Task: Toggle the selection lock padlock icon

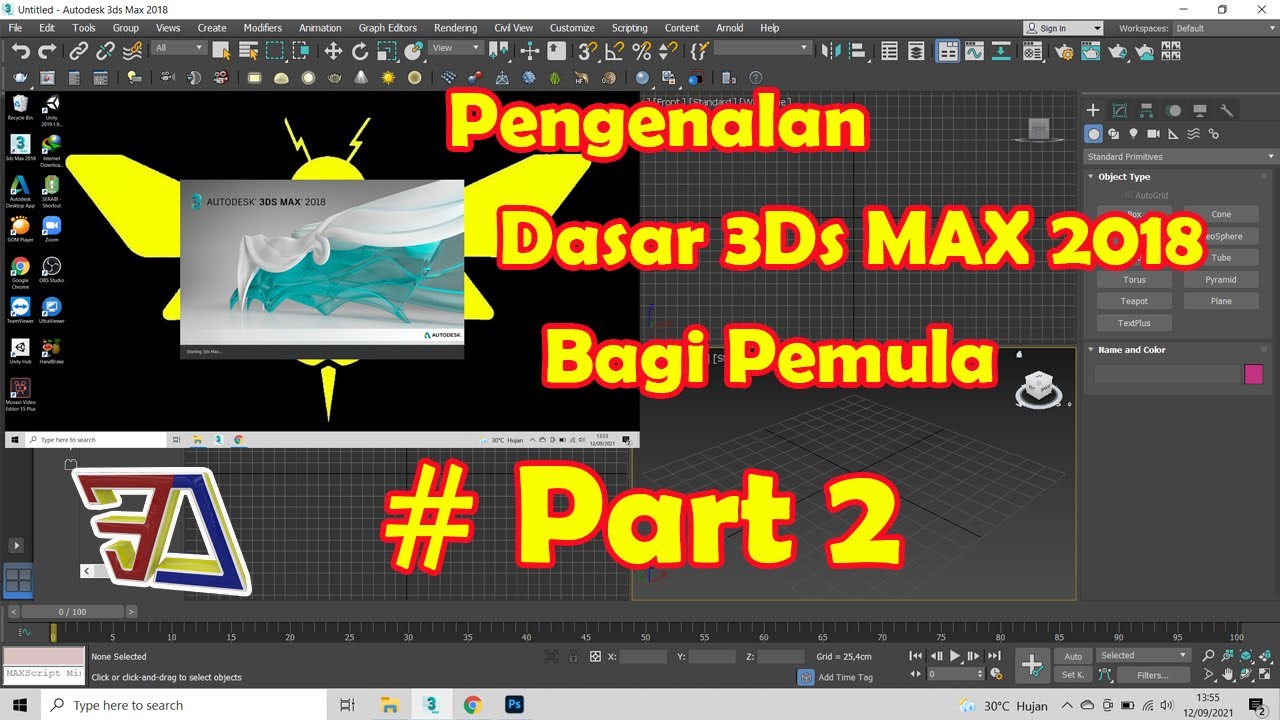Action: (573, 657)
